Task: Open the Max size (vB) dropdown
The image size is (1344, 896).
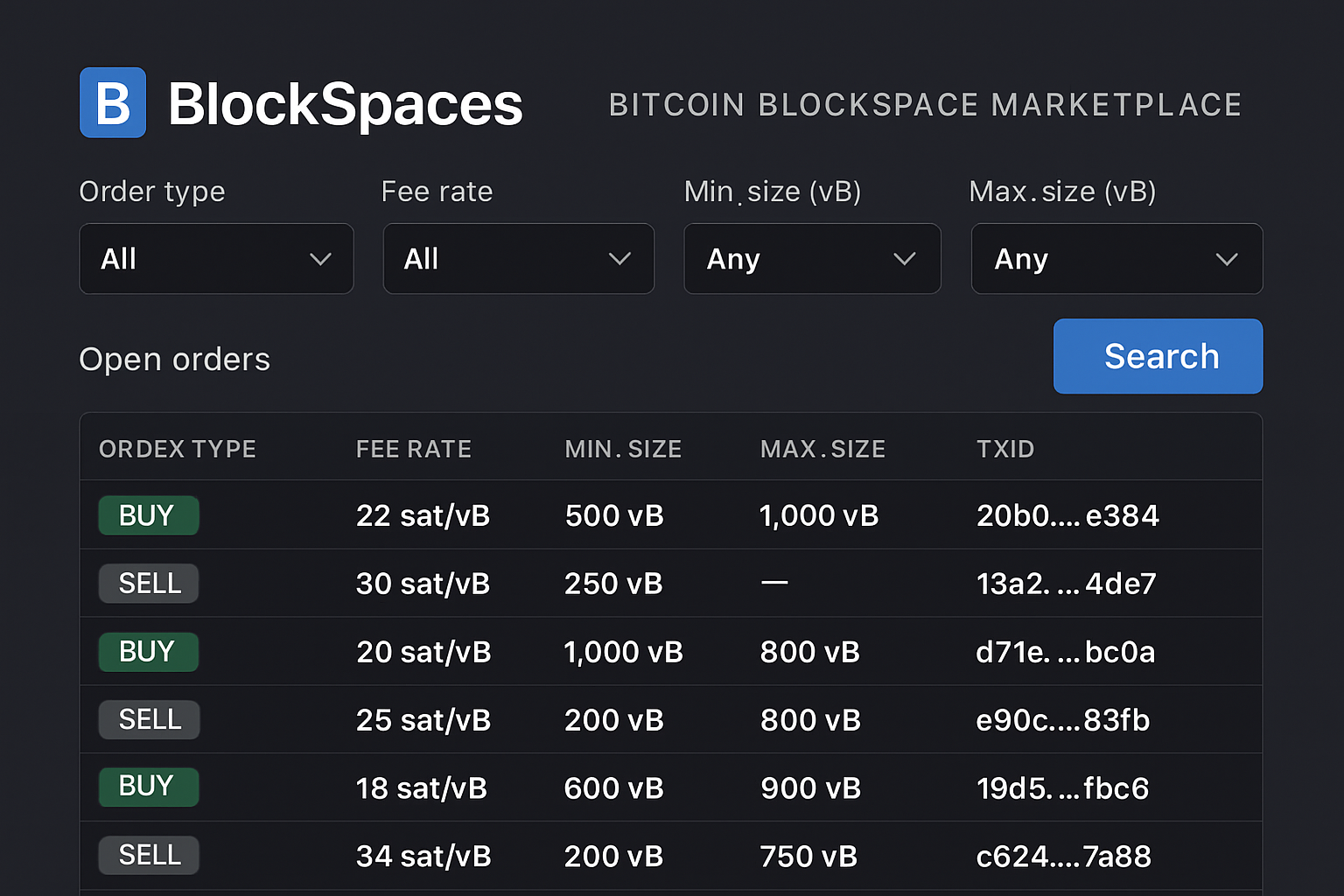Action: pyautogui.click(x=1116, y=259)
